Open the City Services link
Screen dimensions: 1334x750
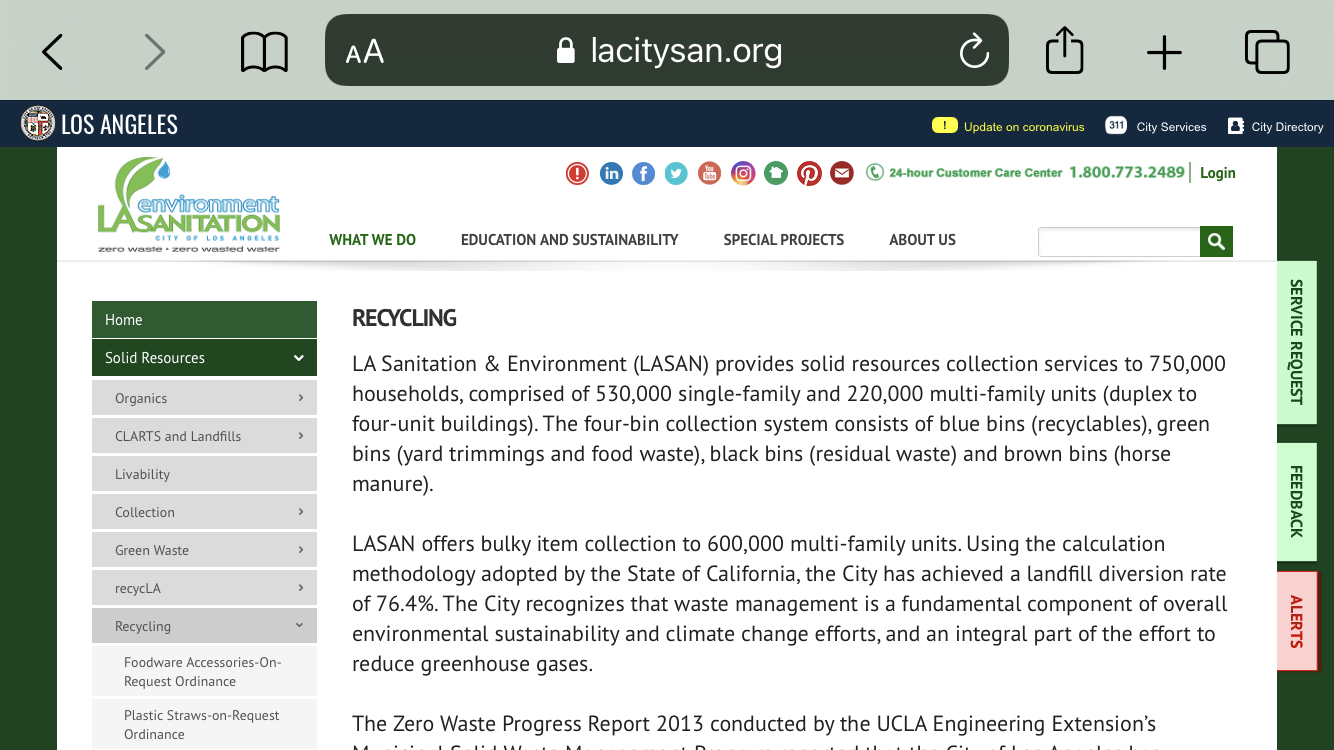1171,127
